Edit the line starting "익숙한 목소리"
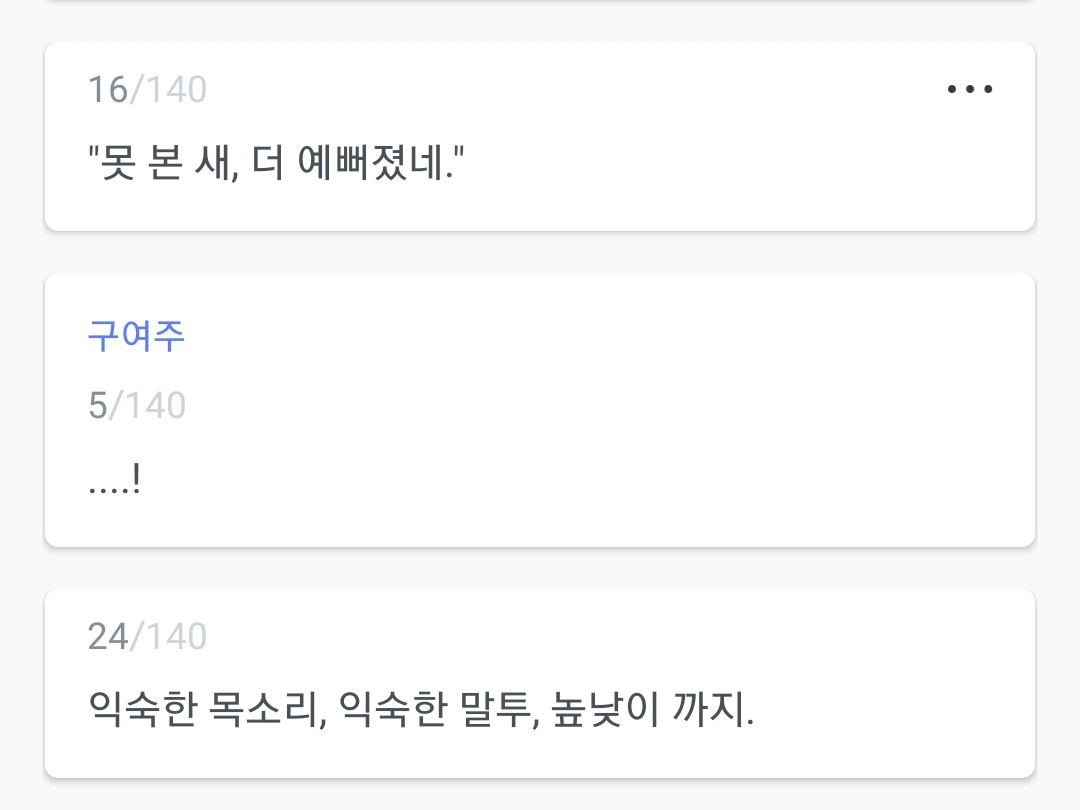 (x=420, y=711)
